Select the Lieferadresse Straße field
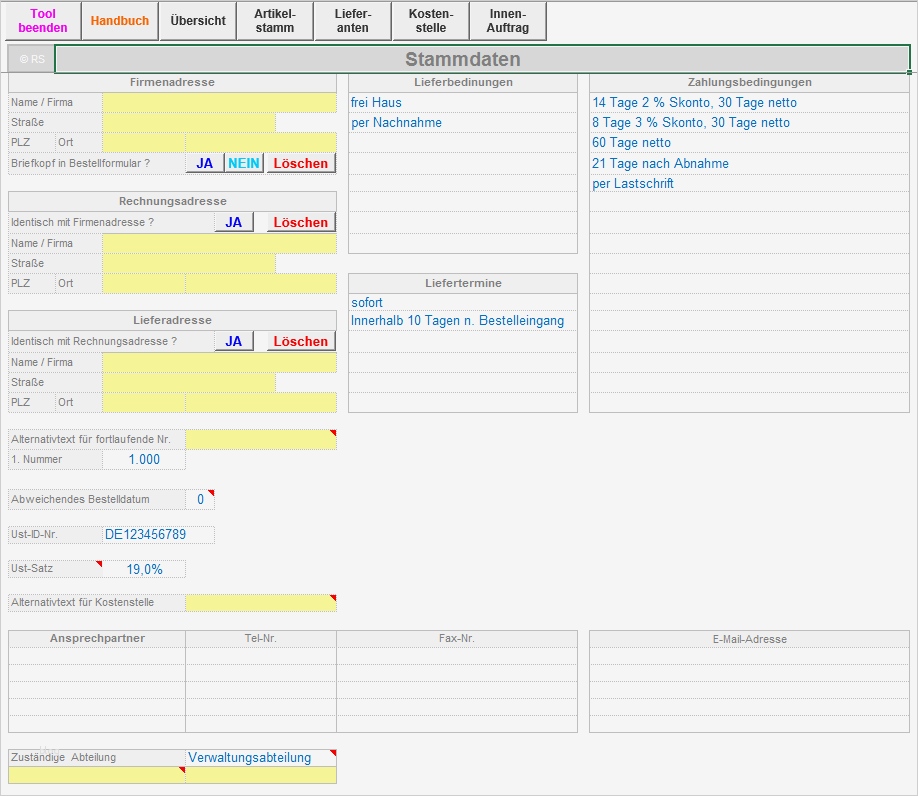918x796 pixels. pyautogui.click(x=189, y=382)
